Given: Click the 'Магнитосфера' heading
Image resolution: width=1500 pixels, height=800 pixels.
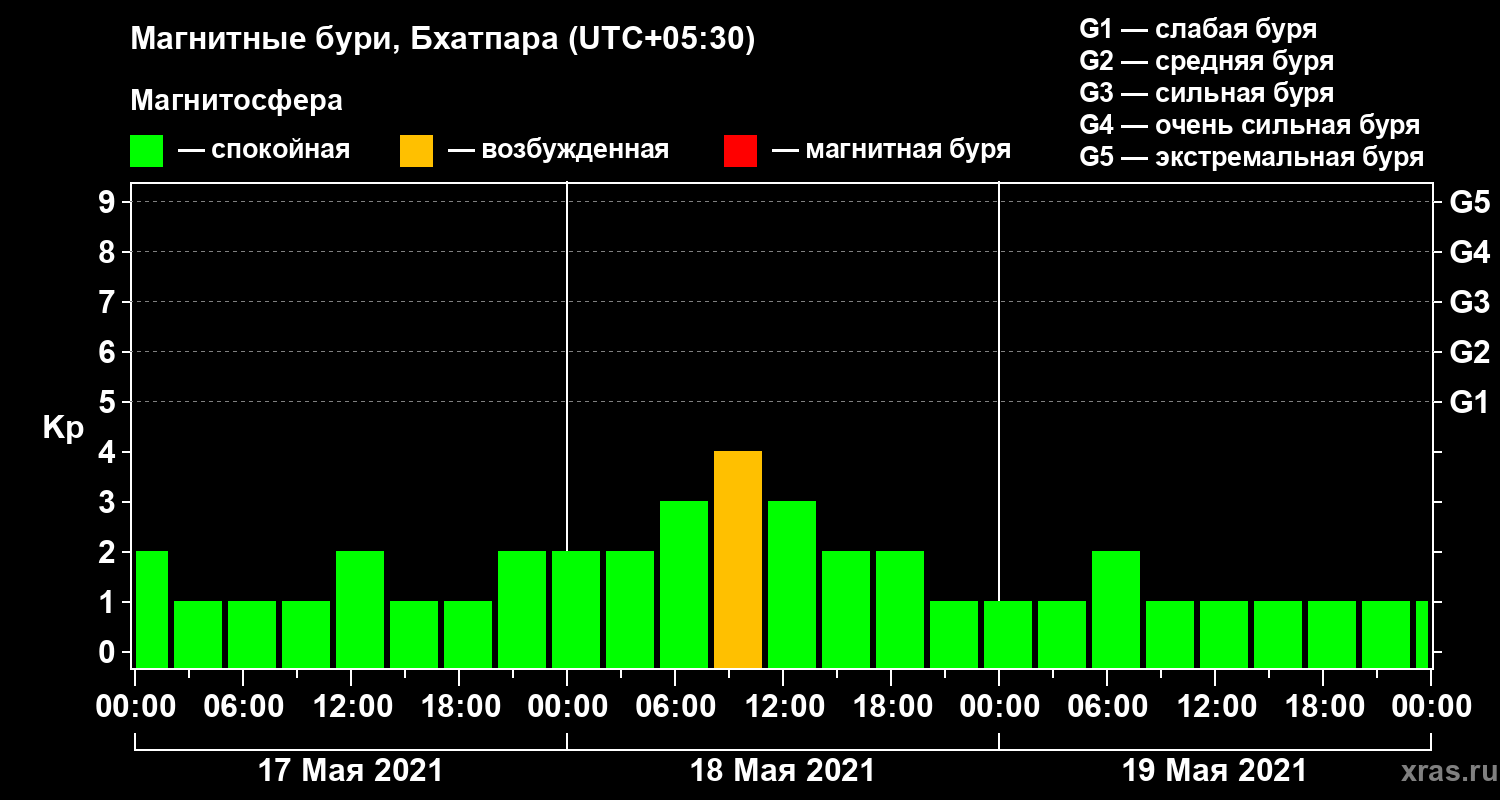Looking at the screenshot, I should pyautogui.click(x=236, y=101).
